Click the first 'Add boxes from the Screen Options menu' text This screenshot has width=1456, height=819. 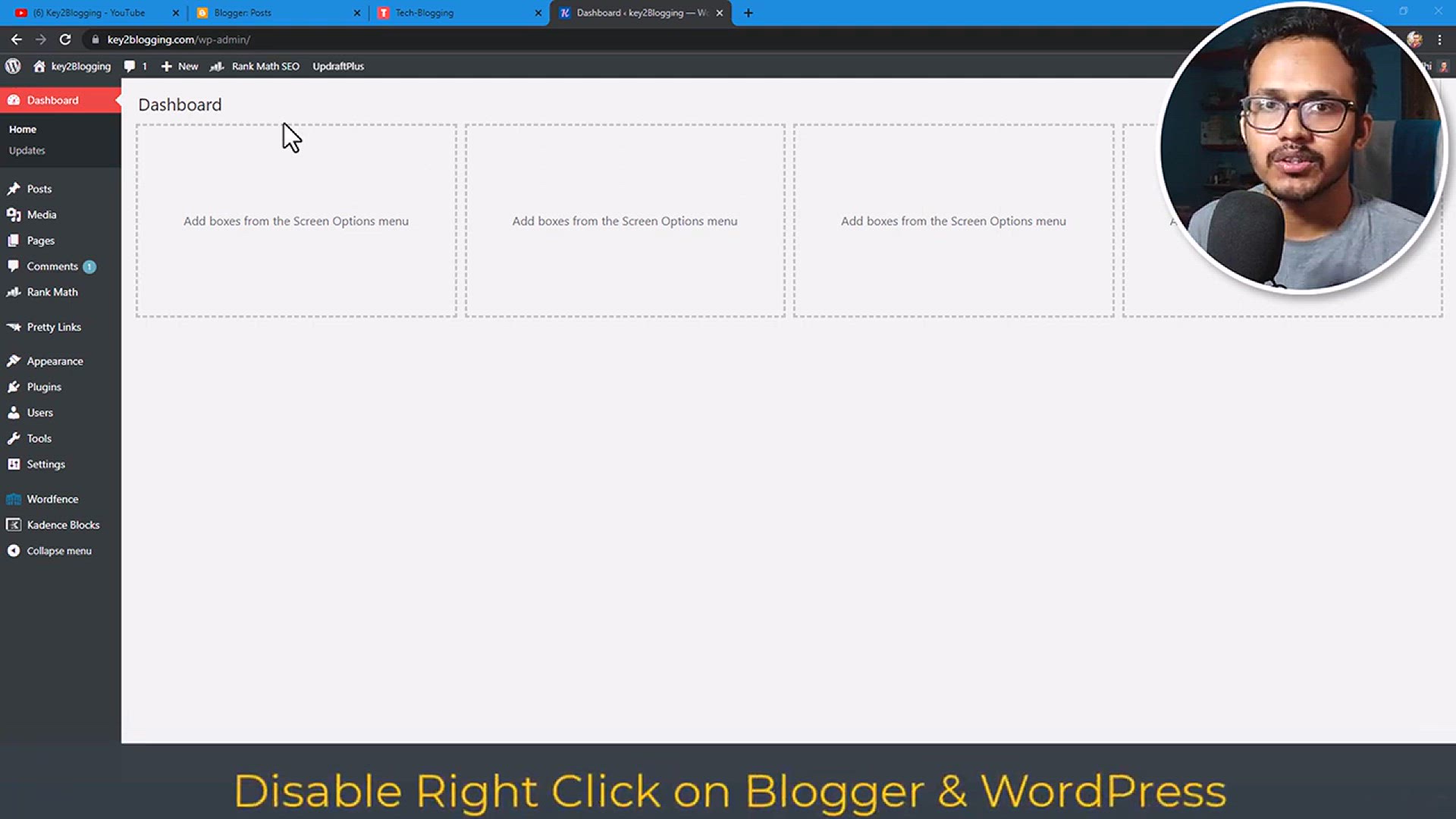[296, 221]
